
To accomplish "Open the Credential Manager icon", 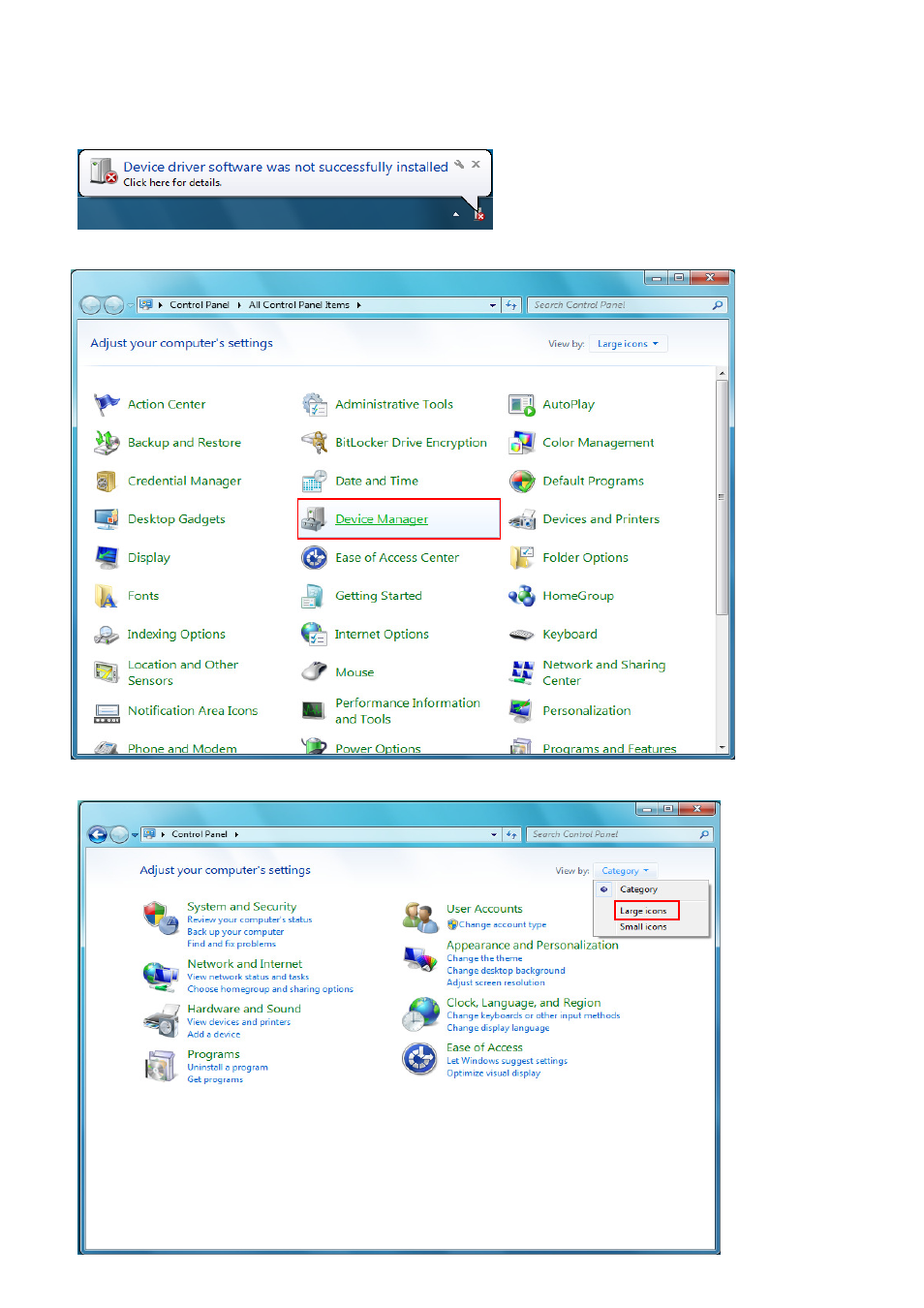I will [x=107, y=481].
